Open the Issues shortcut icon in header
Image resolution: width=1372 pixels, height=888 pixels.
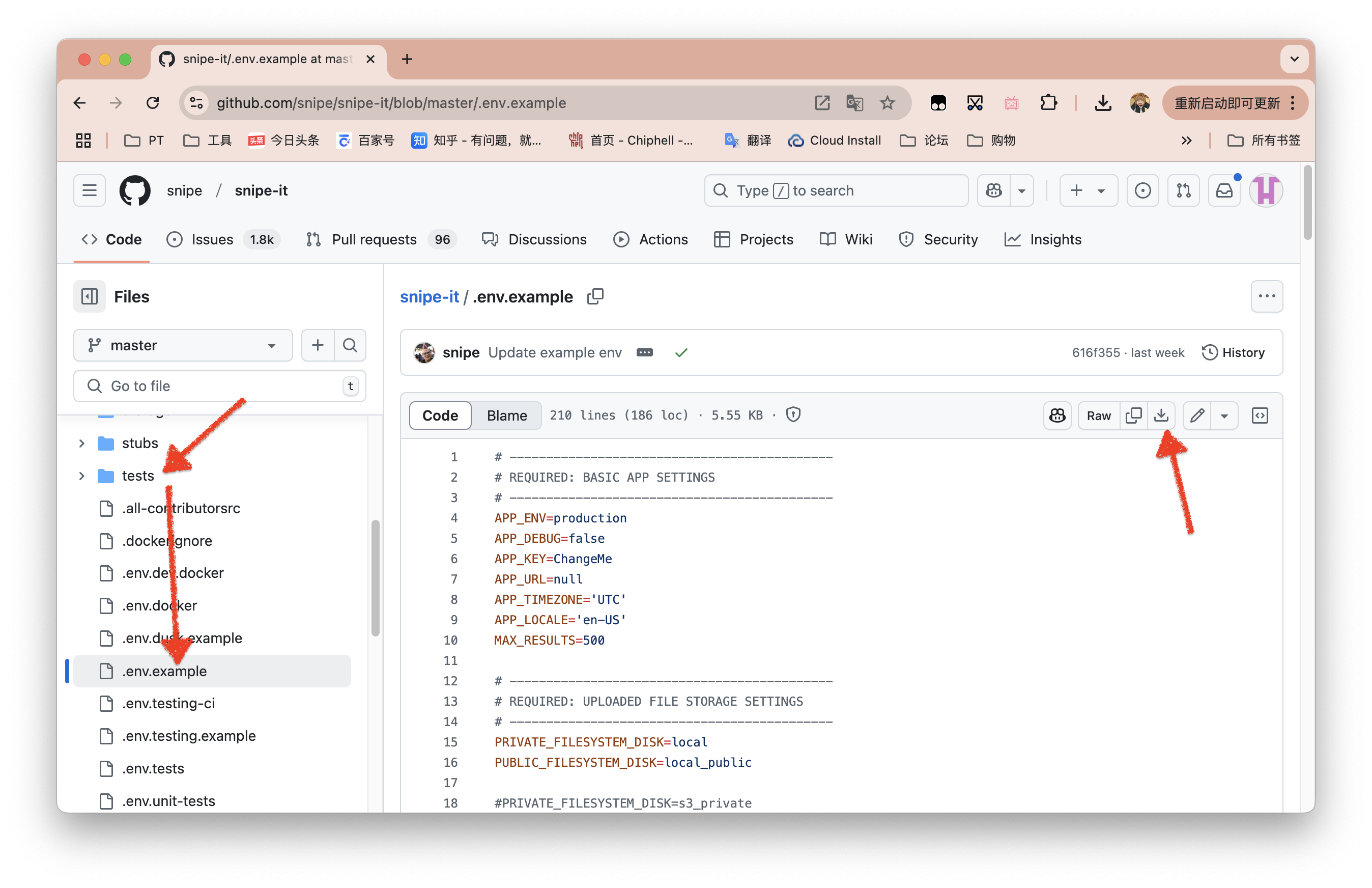point(1142,190)
